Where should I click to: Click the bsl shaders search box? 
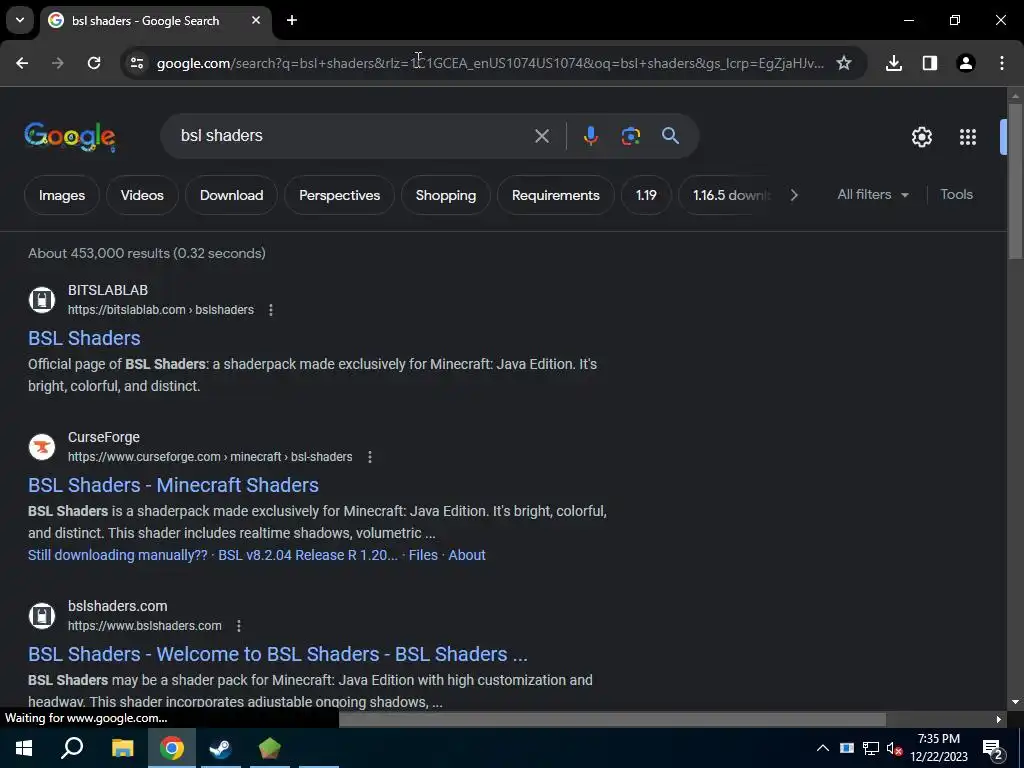(353, 136)
